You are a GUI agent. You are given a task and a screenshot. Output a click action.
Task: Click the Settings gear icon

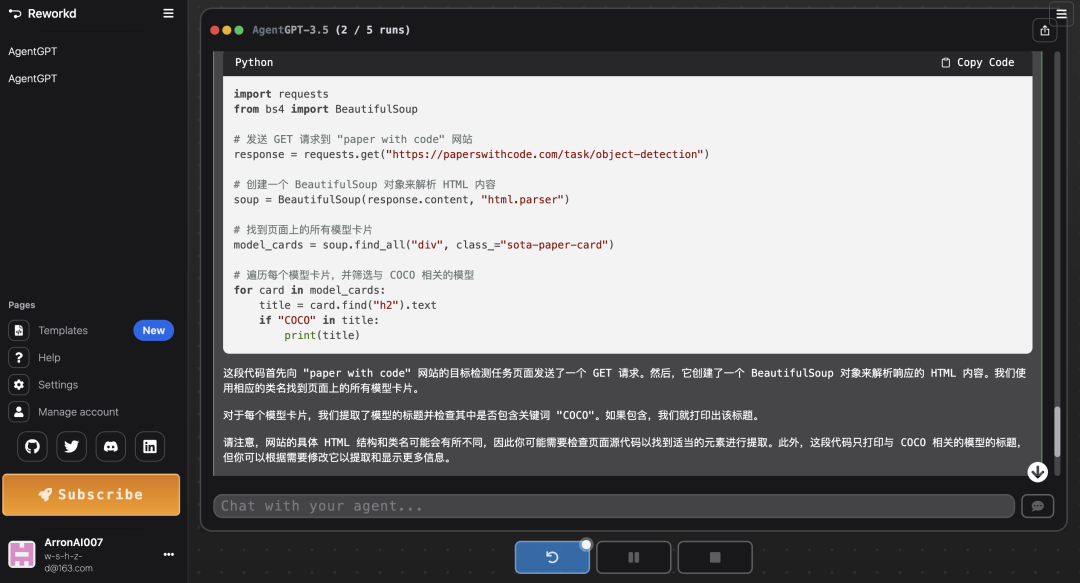pos(19,385)
